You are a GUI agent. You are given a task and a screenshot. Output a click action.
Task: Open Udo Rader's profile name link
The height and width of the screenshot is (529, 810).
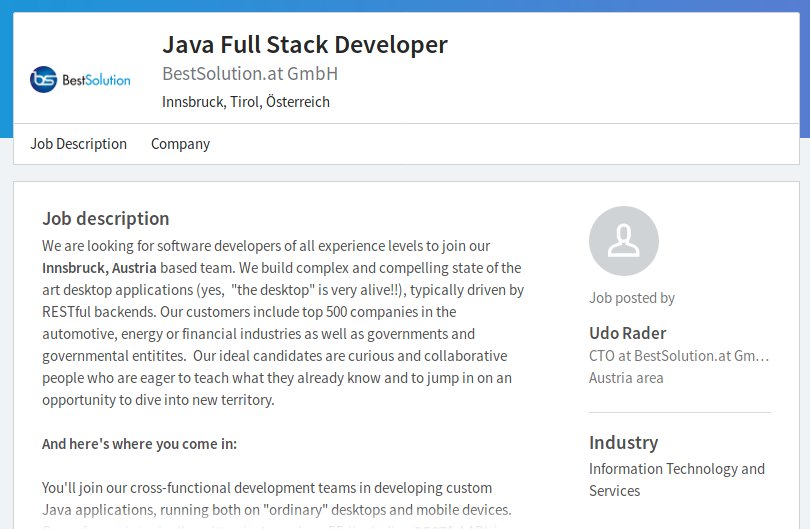point(628,333)
